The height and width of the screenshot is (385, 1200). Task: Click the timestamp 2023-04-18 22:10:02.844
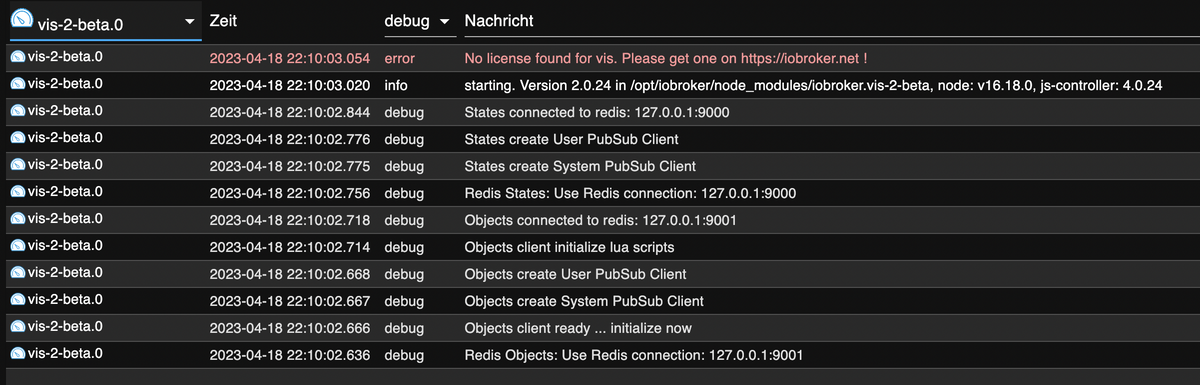[290, 112]
